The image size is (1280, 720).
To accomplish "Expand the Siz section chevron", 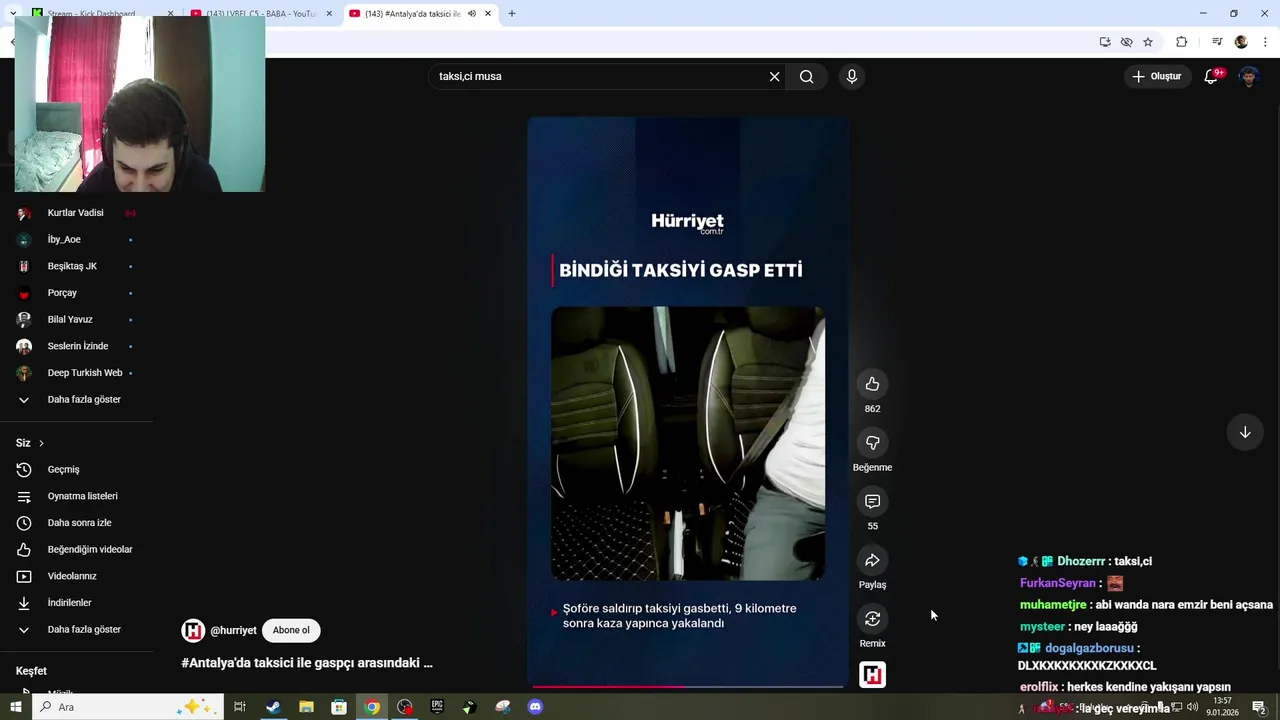I will tap(41, 443).
